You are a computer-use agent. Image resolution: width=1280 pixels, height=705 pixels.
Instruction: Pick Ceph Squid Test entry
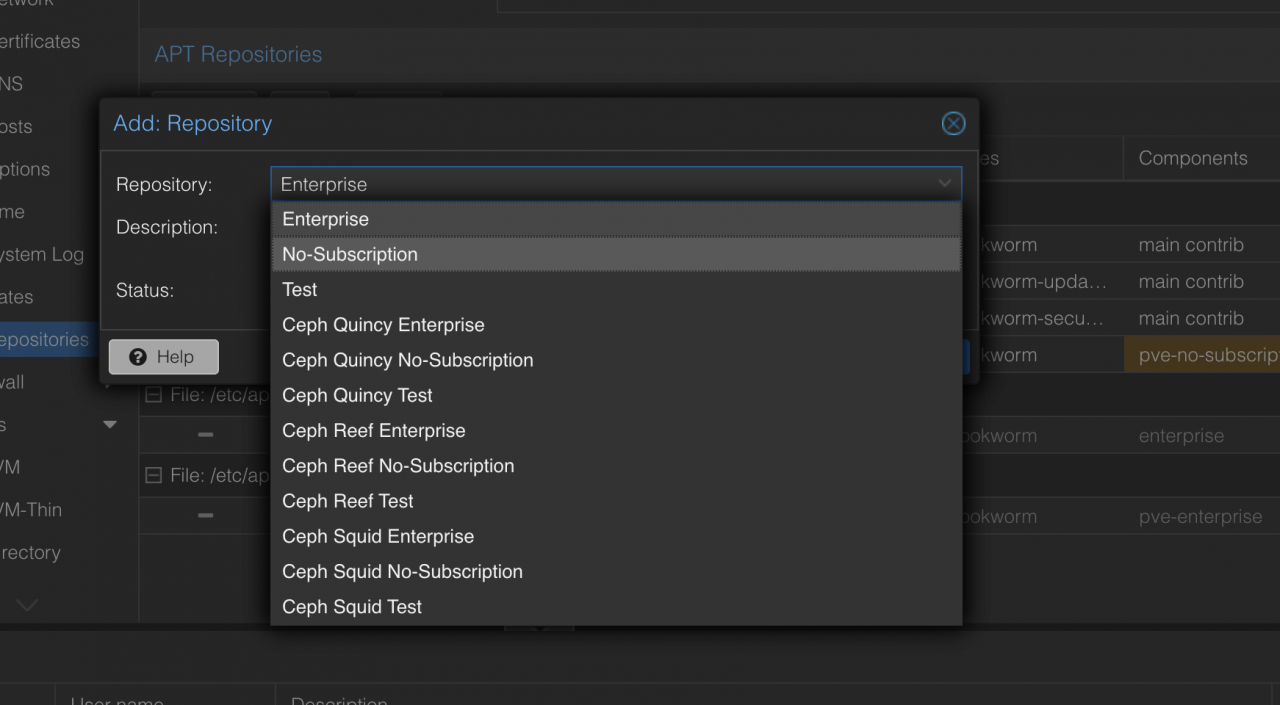617,607
